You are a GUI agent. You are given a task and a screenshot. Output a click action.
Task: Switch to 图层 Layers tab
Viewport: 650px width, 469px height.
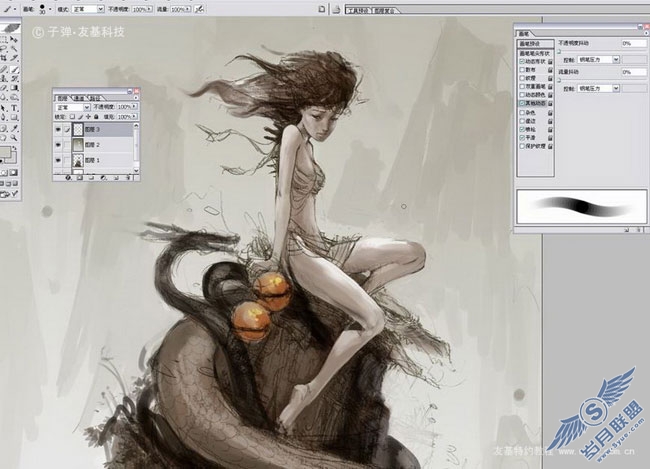(x=63, y=99)
